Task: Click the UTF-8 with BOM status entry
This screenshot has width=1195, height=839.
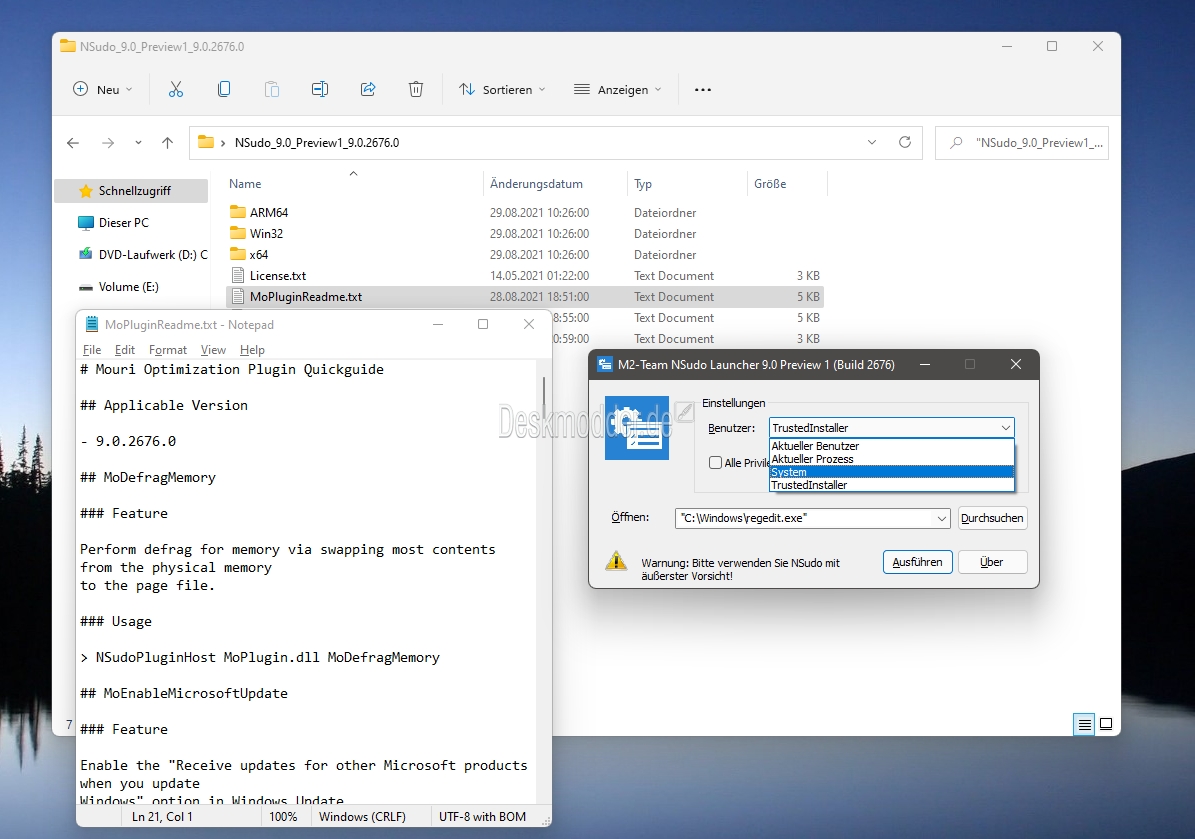Action: pyautogui.click(x=482, y=816)
